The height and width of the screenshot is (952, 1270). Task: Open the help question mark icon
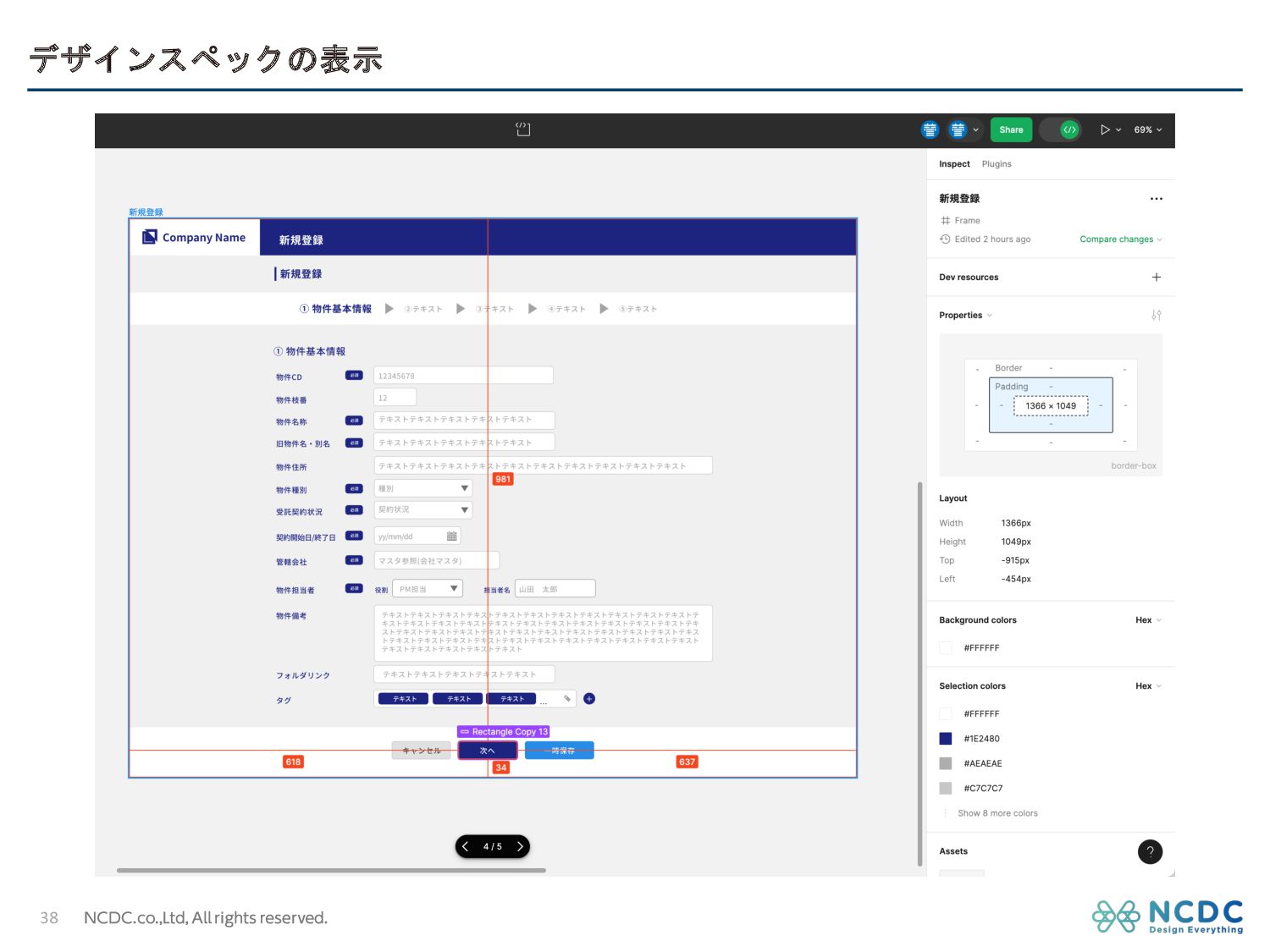(1150, 851)
